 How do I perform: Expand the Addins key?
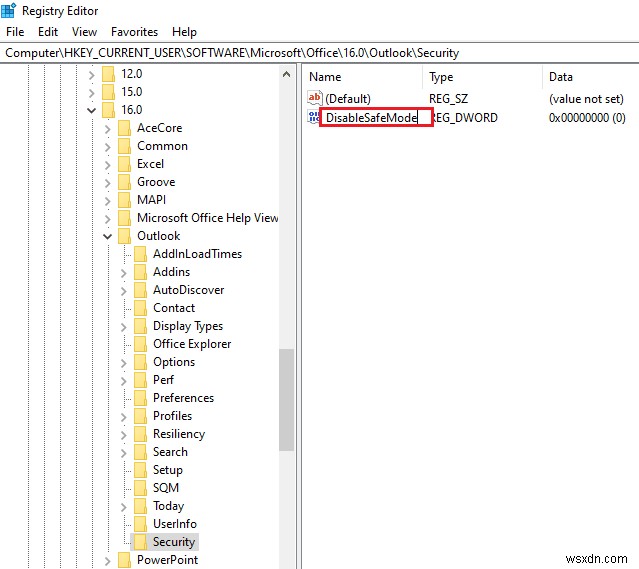coord(123,273)
